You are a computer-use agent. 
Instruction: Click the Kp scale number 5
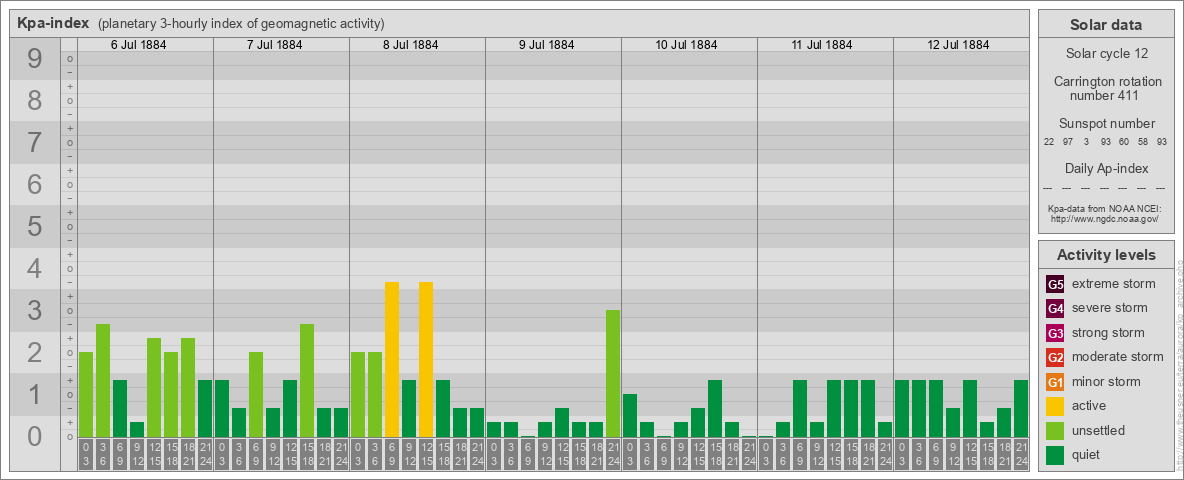[x=35, y=226]
